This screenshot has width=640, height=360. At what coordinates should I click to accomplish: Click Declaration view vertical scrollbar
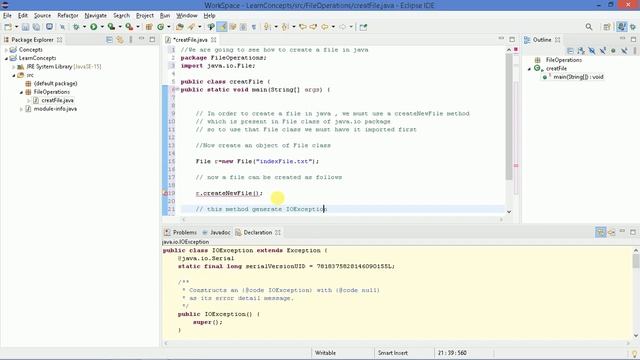tap(636, 261)
